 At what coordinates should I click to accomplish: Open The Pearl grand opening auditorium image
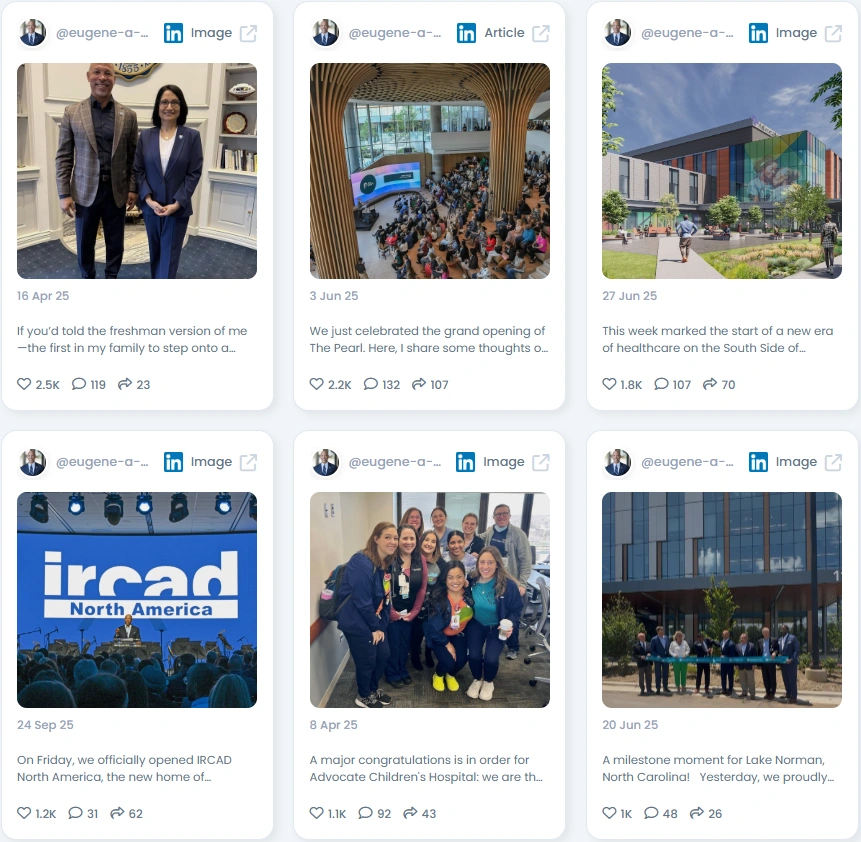[429, 171]
